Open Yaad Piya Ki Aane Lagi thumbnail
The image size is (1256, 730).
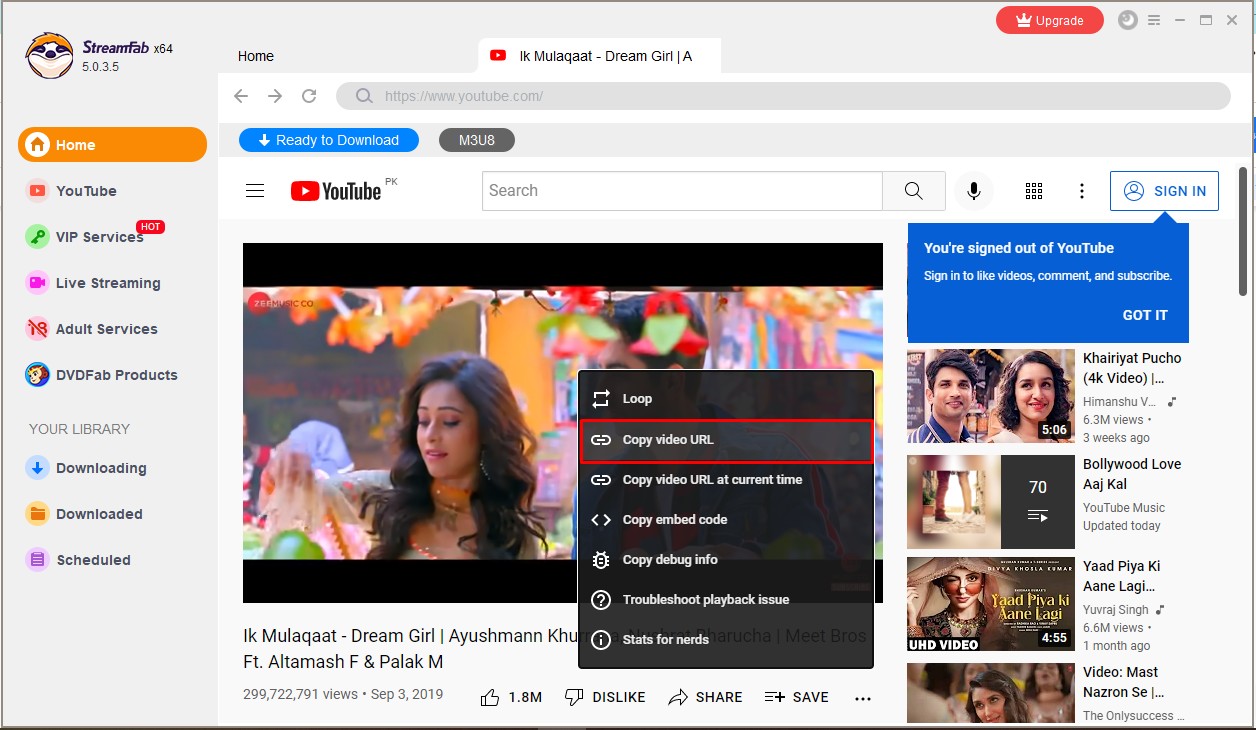click(x=991, y=604)
